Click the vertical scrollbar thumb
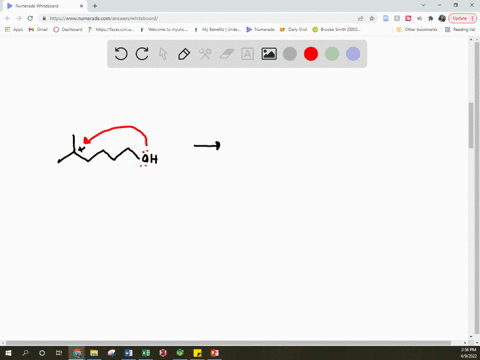480x360 pixels. 471,125
